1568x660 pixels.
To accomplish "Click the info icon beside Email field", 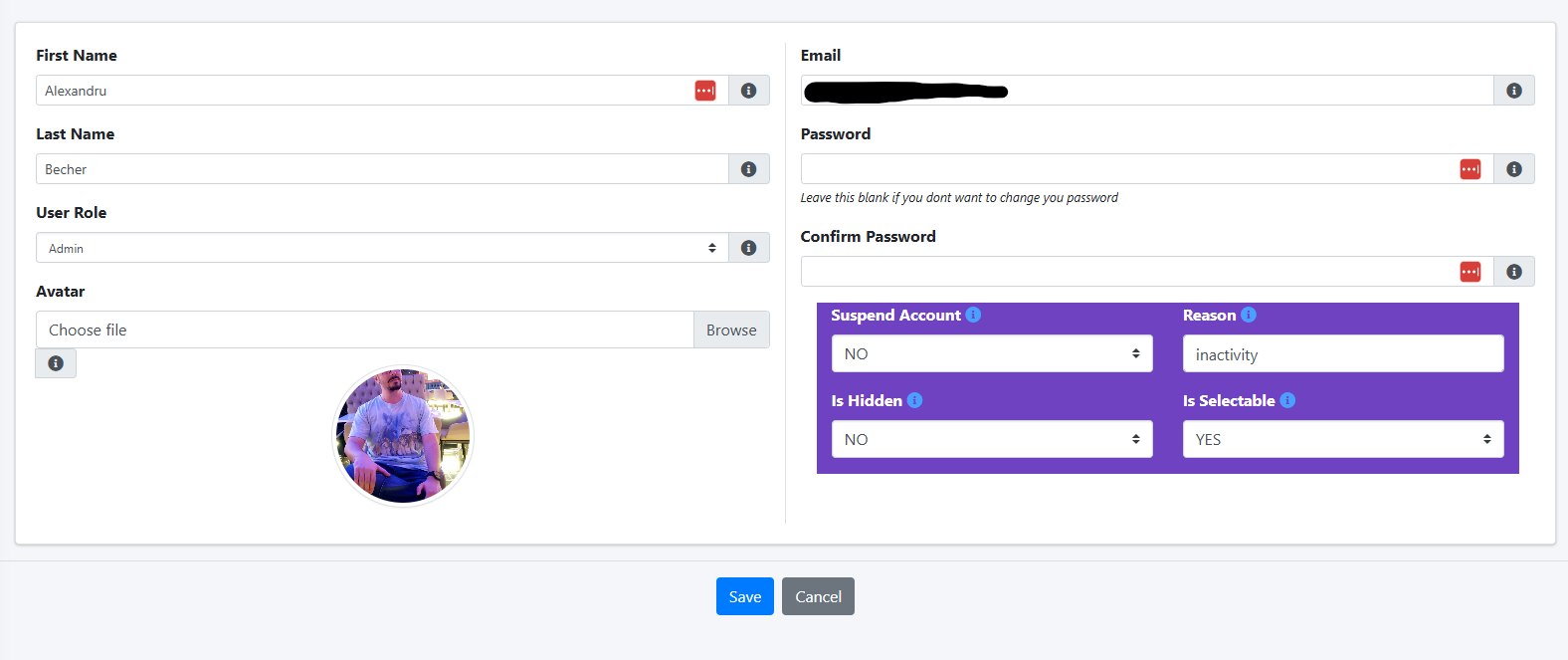I will [x=1514, y=91].
